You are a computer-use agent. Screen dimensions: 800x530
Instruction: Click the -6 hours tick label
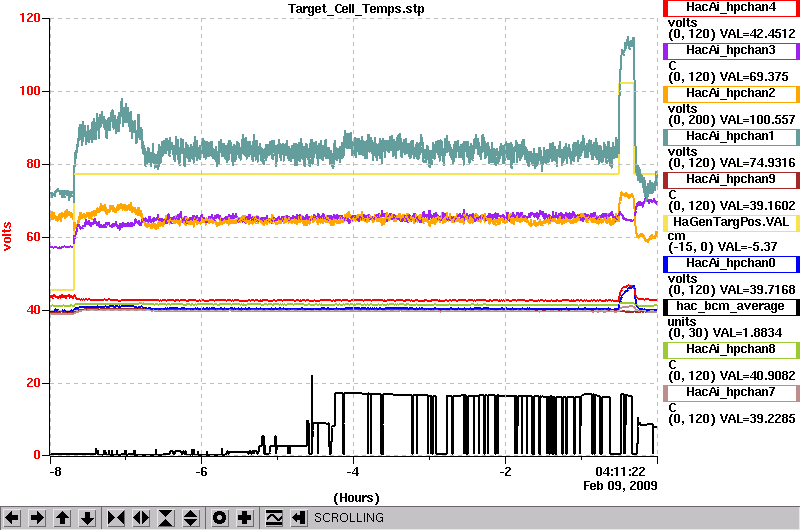tap(202, 472)
